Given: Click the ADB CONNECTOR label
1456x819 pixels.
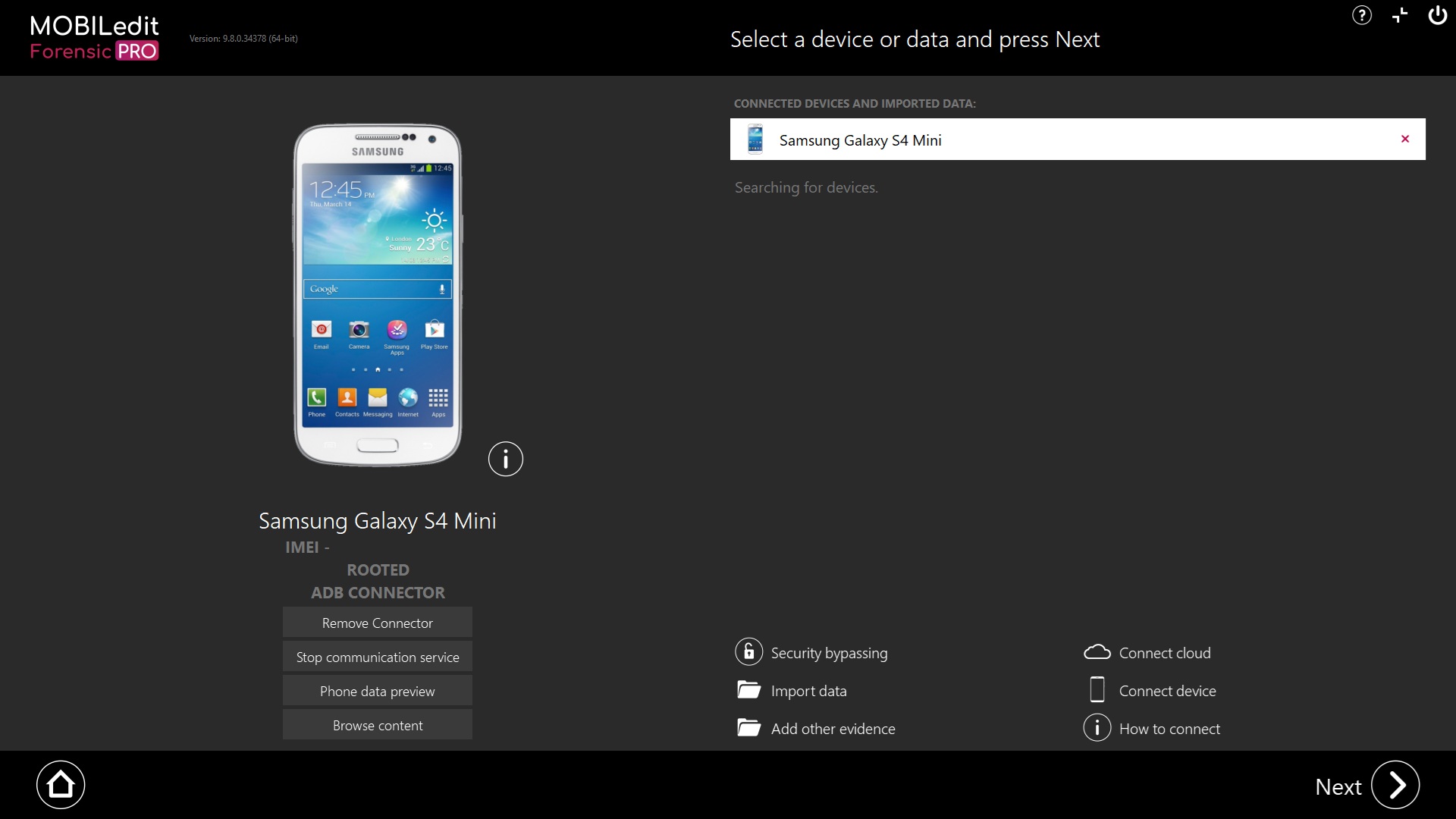Looking at the screenshot, I should pos(378,592).
